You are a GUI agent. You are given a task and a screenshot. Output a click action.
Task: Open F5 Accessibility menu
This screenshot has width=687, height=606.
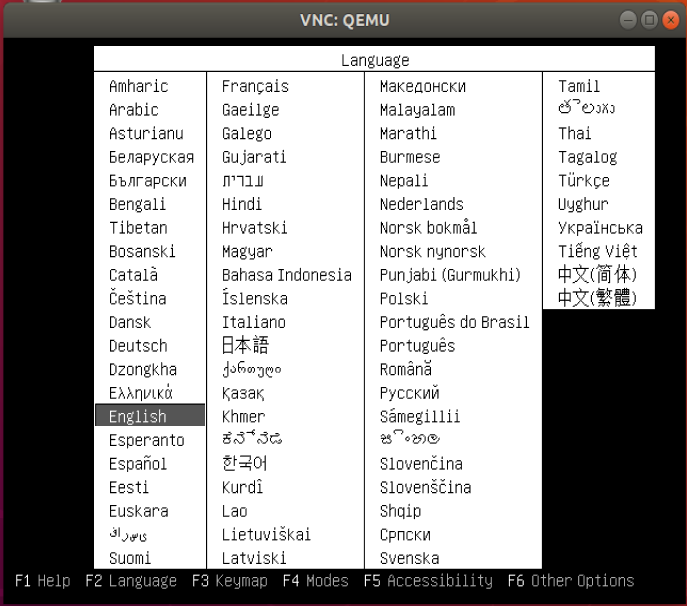428,581
